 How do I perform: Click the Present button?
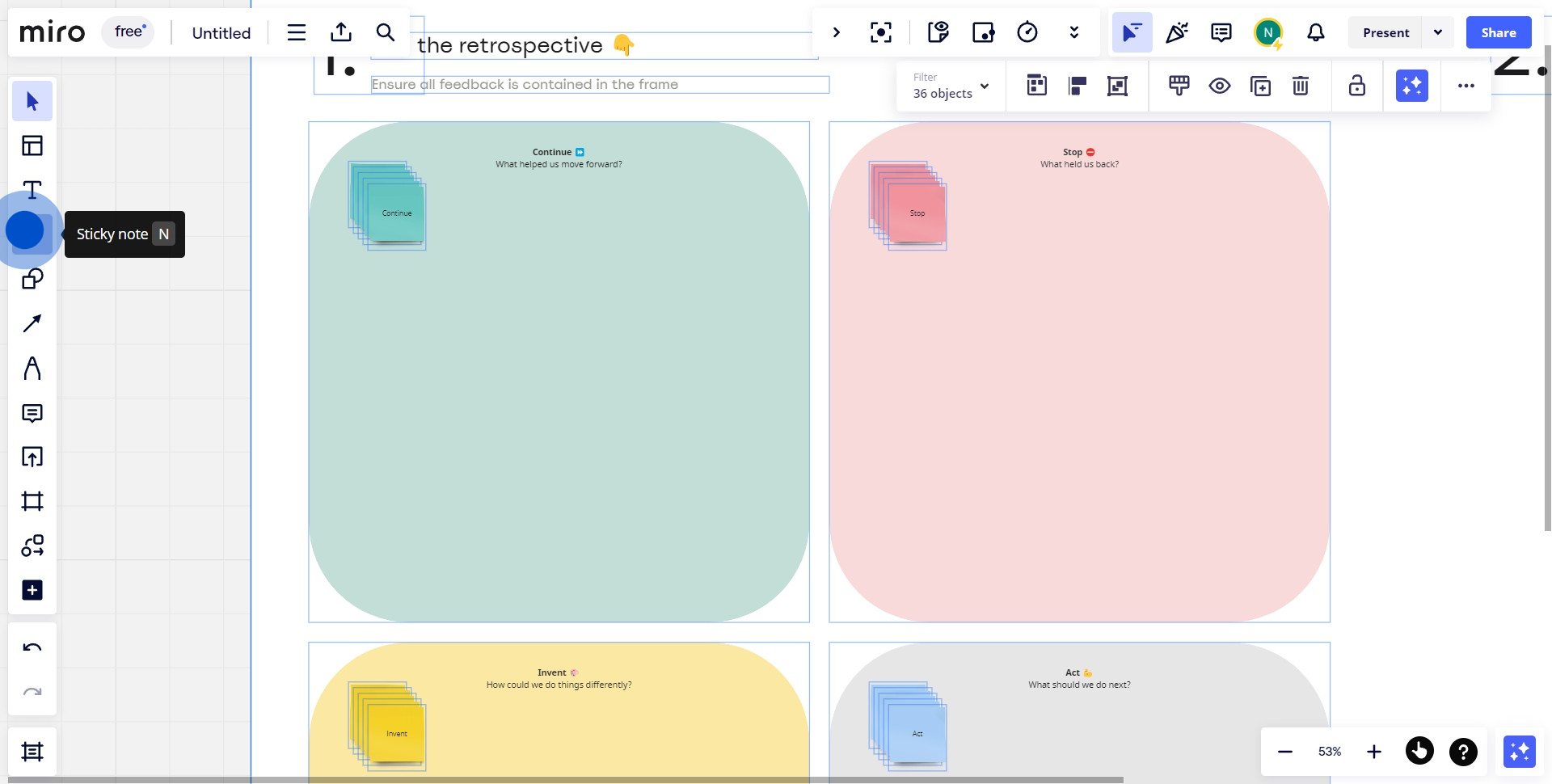[x=1385, y=32]
